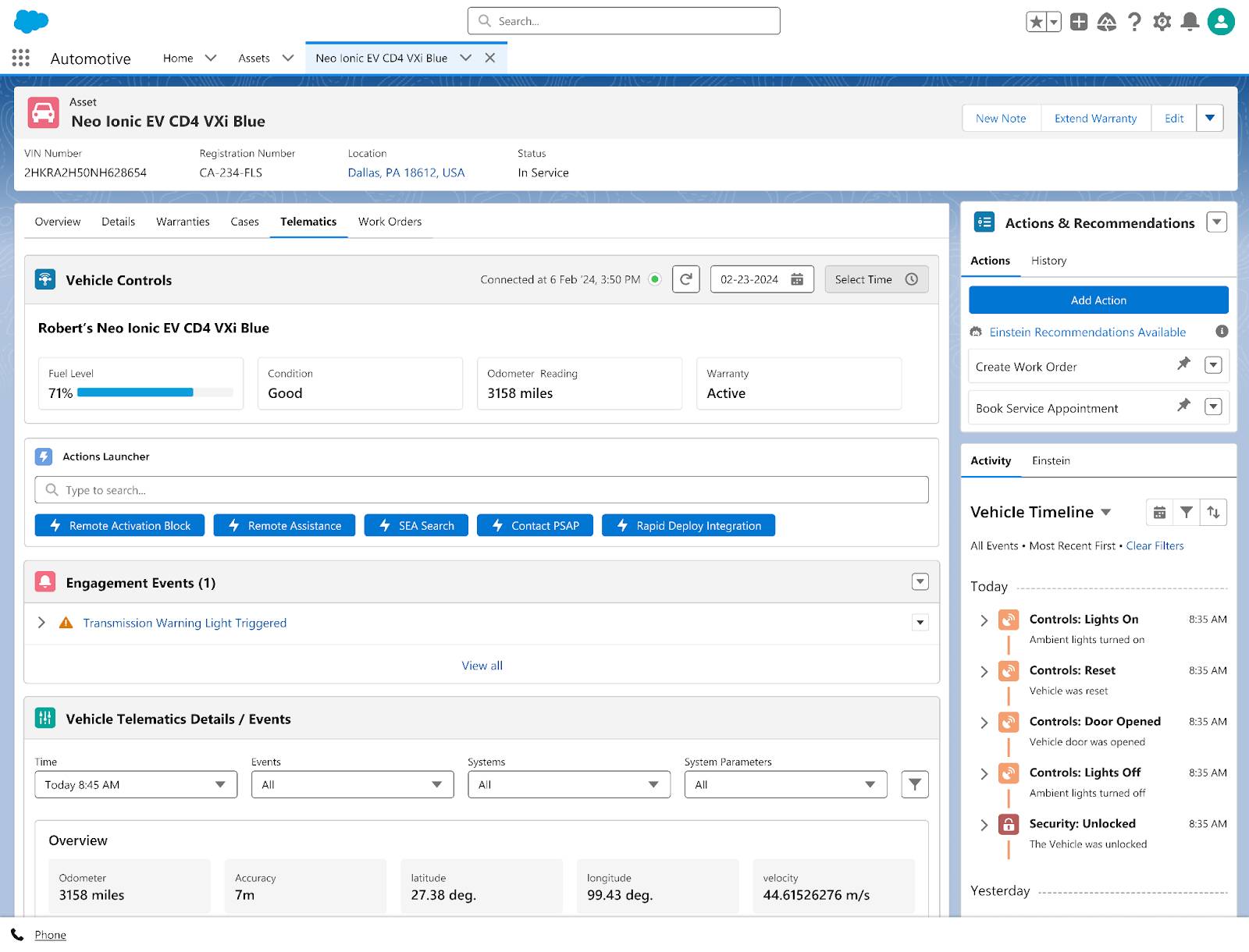
Task: Click the Actions Launcher lightning icon
Action: [44, 456]
